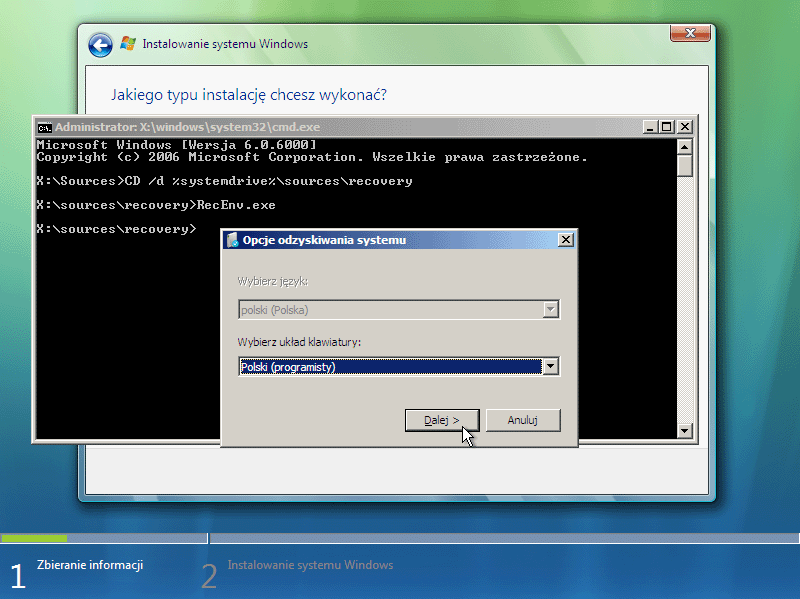This screenshot has height=599, width=800.
Task: Click the Windows flag logo in installer title
Action: tap(128, 44)
